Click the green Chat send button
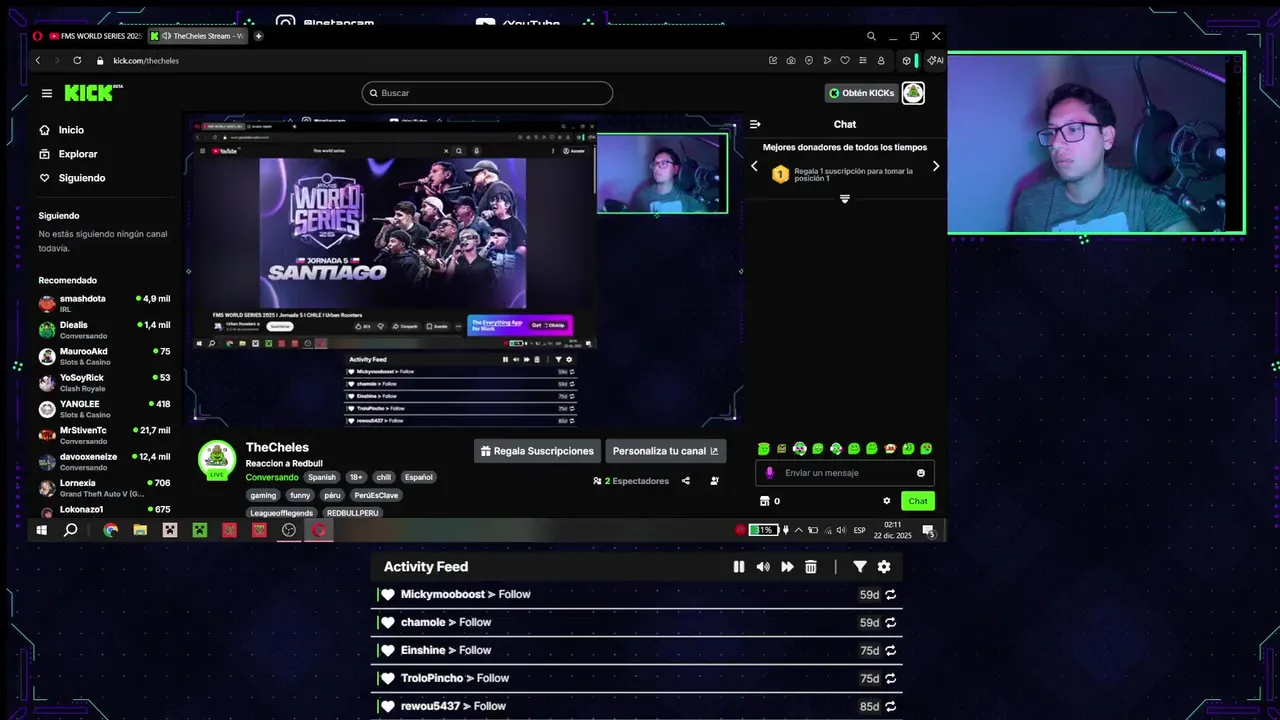The width and height of the screenshot is (1280, 720). (x=918, y=501)
